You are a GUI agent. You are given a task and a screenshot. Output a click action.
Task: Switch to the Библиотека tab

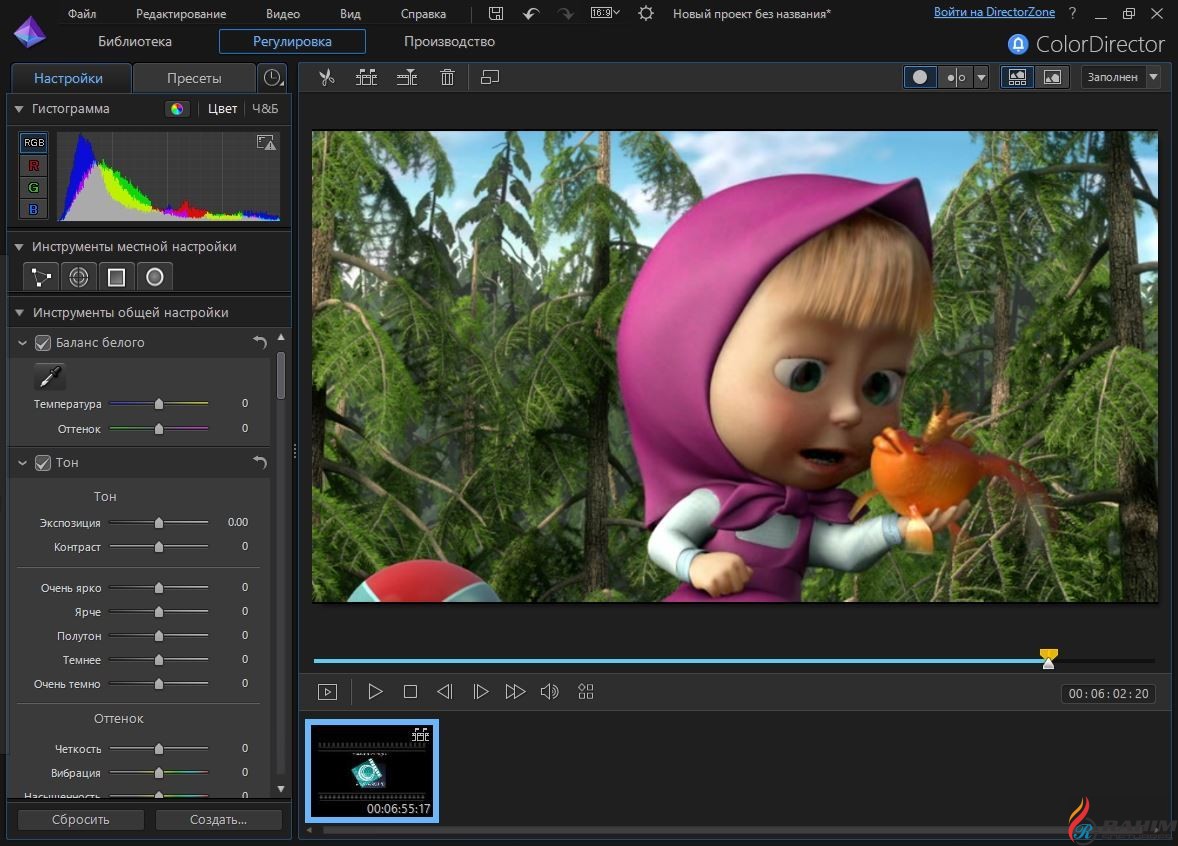[135, 41]
